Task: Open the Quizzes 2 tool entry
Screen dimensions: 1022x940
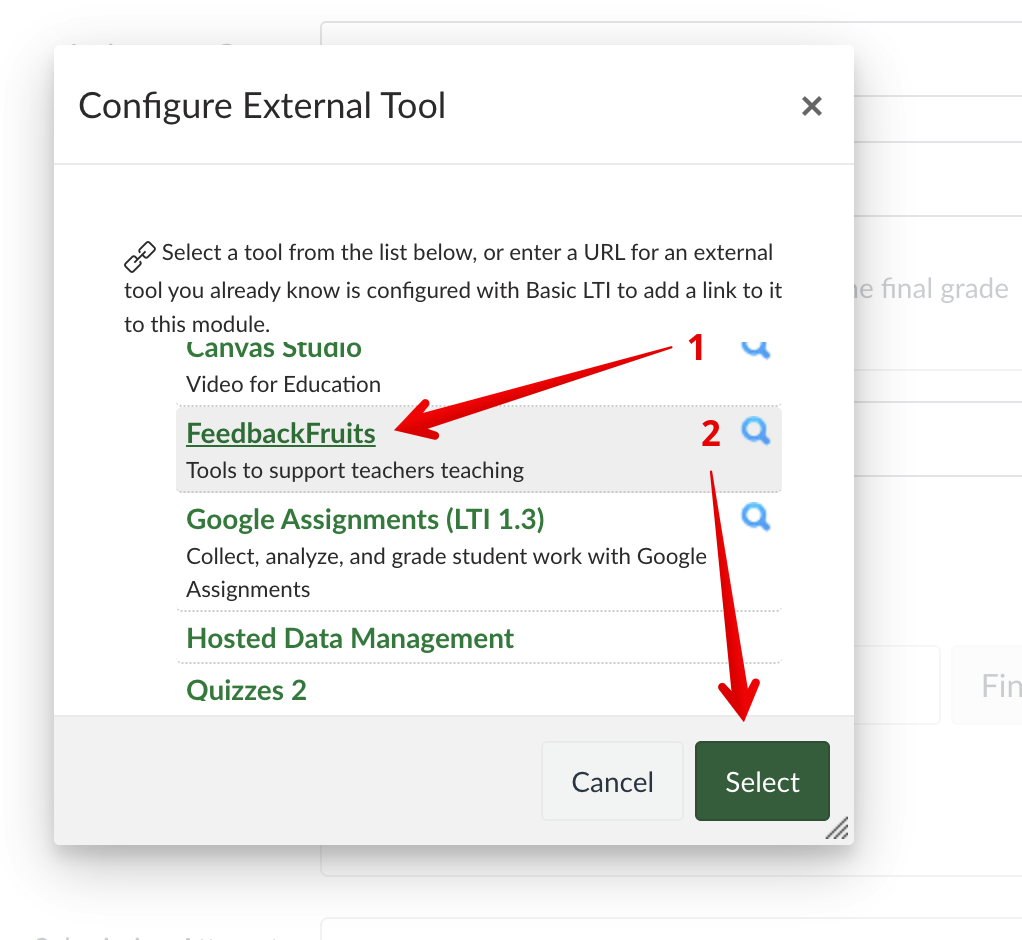Action: (x=246, y=691)
